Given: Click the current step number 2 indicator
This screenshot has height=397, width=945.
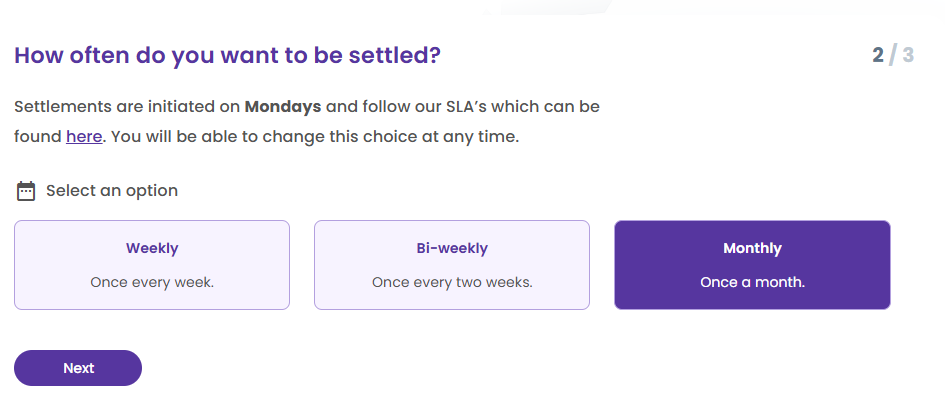Looking at the screenshot, I should pyautogui.click(x=878, y=55).
